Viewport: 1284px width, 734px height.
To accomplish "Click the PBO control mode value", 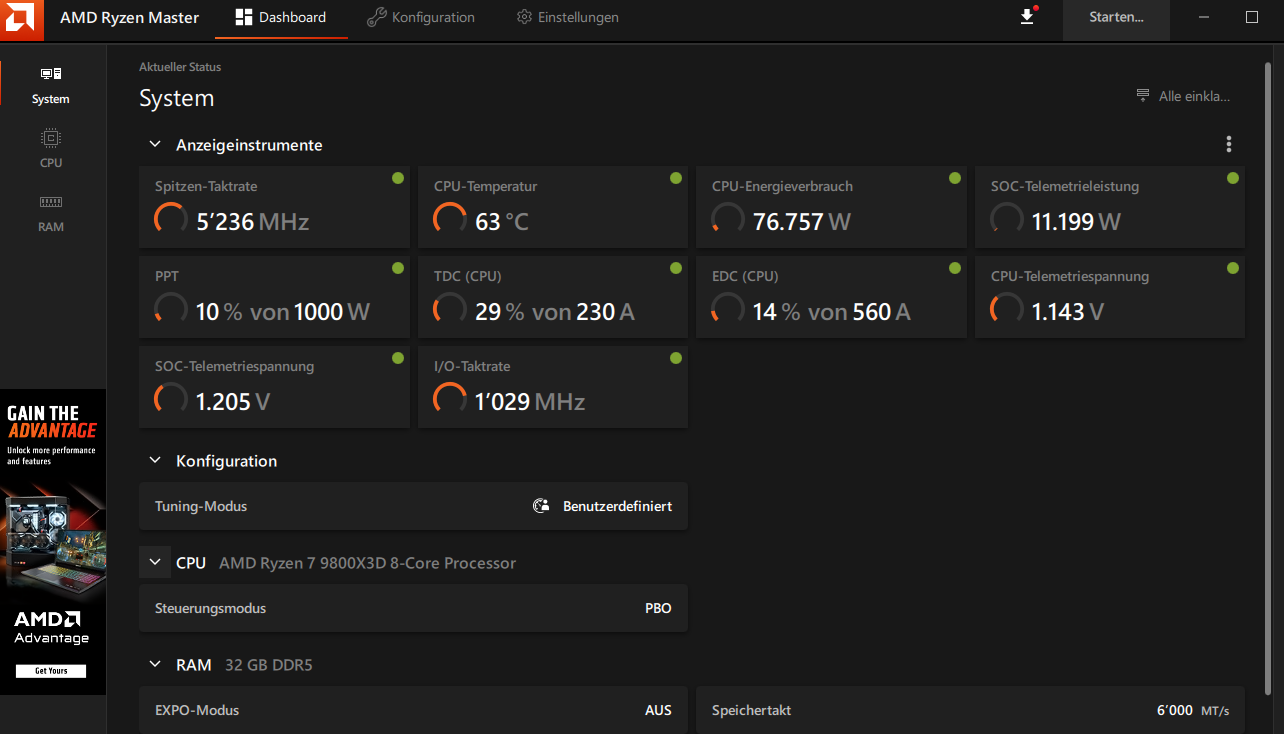I will [x=658, y=608].
